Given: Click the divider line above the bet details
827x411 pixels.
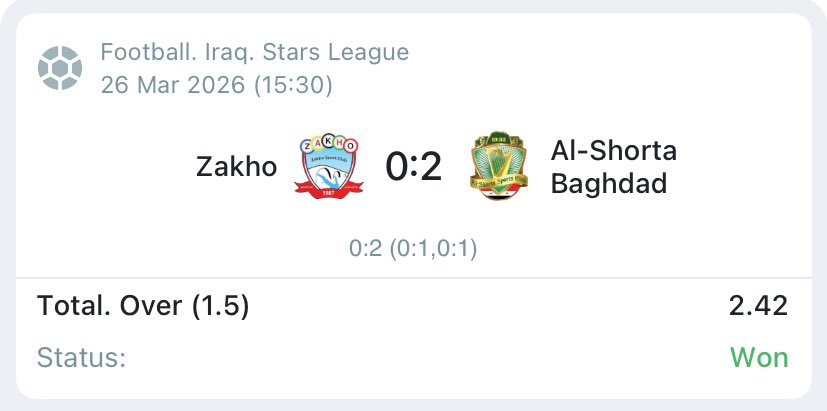Looking at the screenshot, I should [413, 280].
